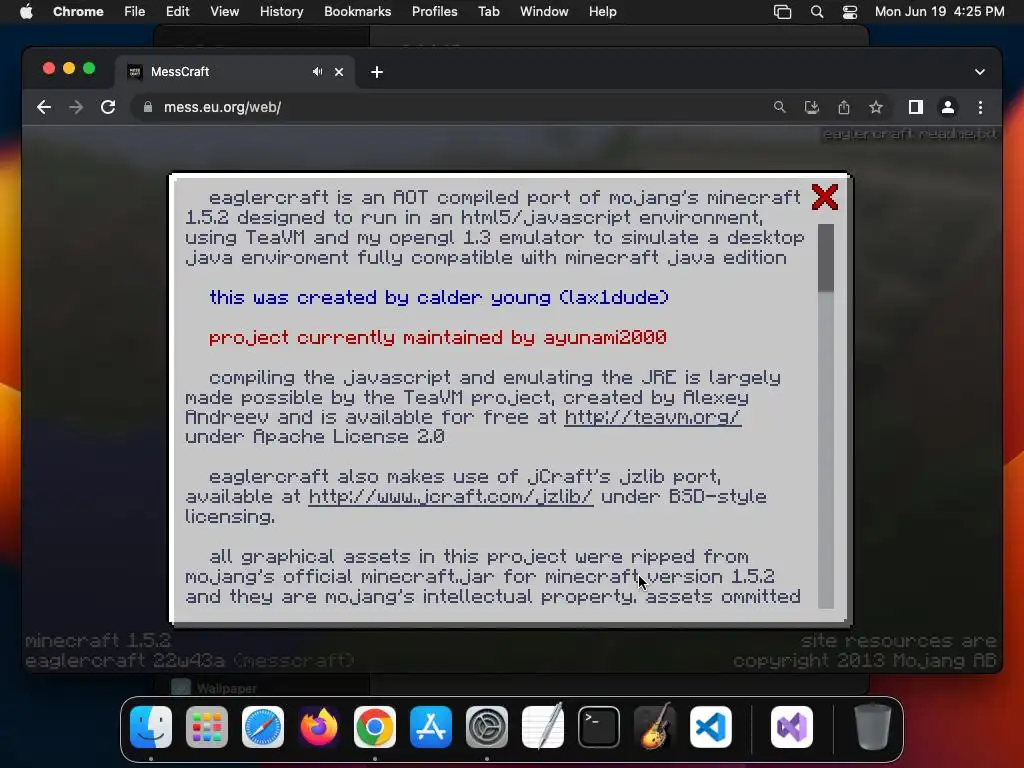The image size is (1024, 768).
Task: Close the MessCraft tab
Action: tap(339, 72)
